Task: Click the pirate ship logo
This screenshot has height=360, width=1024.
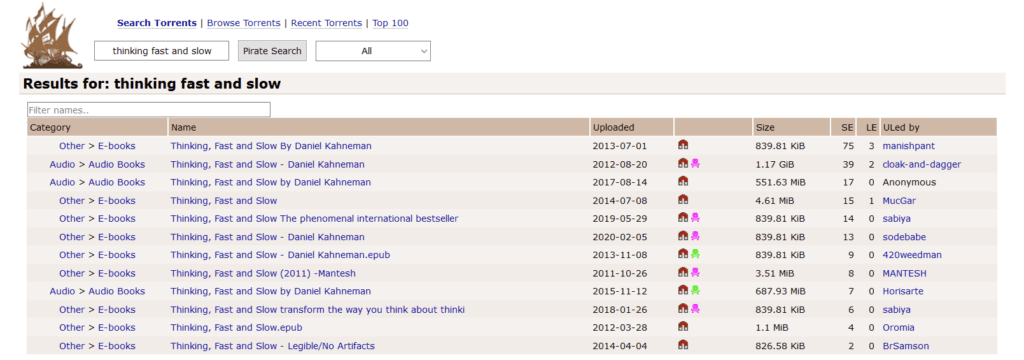Action: [x=50, y=36]
